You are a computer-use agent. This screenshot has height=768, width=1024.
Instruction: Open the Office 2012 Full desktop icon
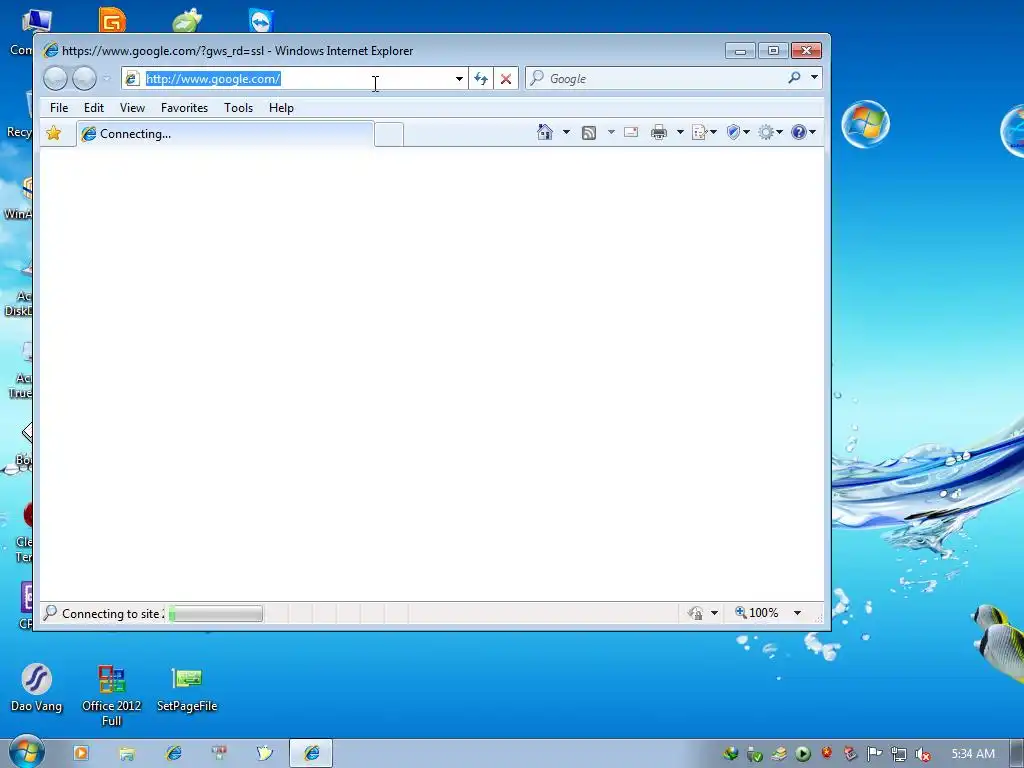(x=112, y=696)
